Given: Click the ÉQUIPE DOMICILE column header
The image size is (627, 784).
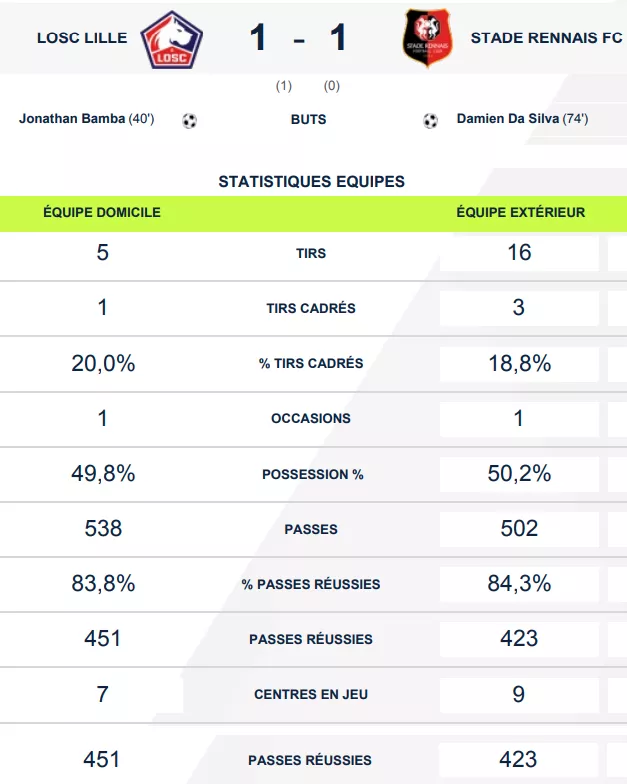Looking at the screenshot, I should click(x=102, y=213).
